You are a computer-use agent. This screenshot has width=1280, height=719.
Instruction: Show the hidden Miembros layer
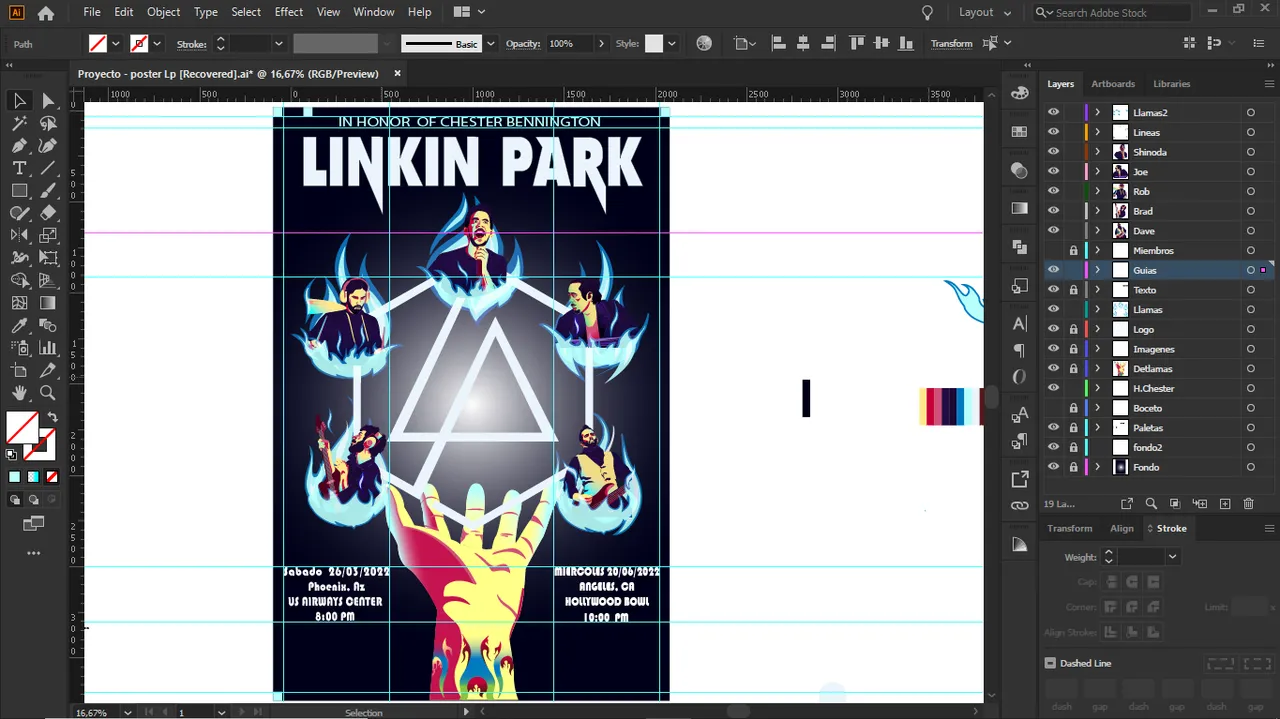point(1053,251)
